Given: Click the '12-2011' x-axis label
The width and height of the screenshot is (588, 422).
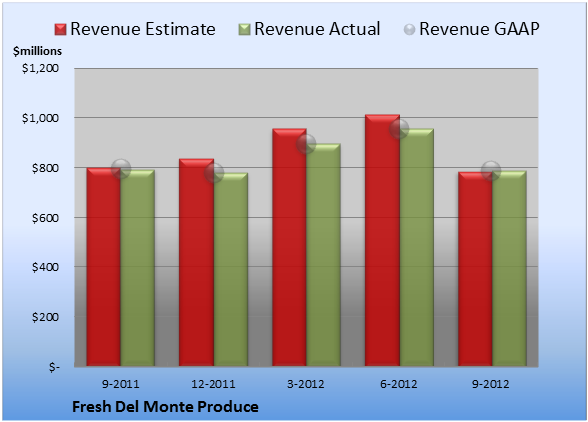Looking at the screenshot, I should [x=213, y=384].
